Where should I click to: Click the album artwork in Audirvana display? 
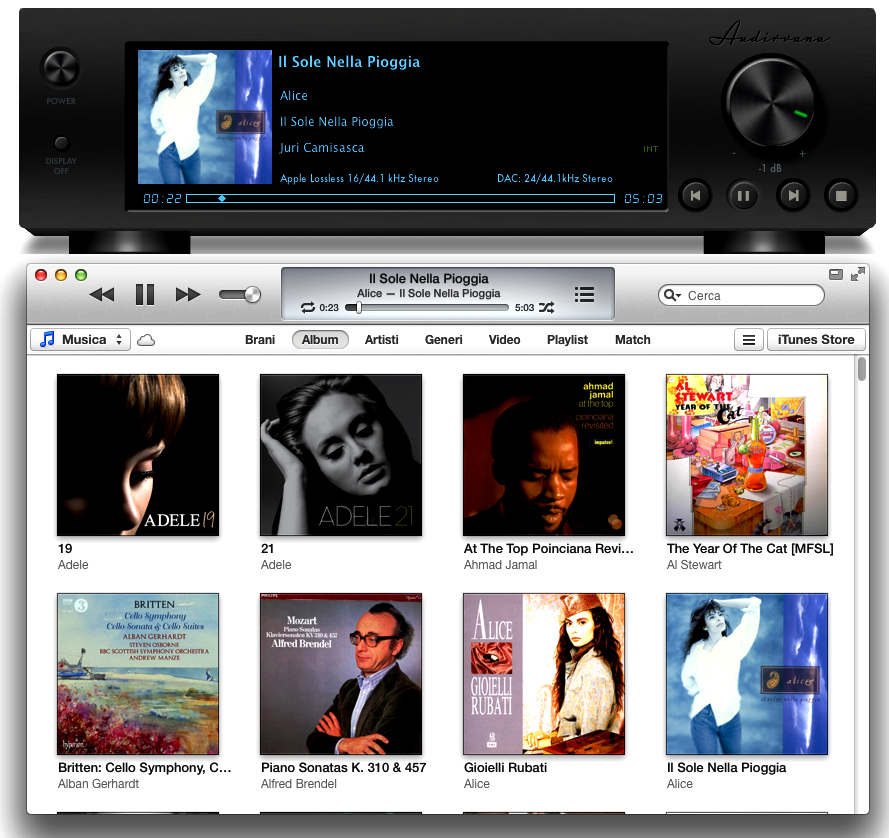(205, 117)
